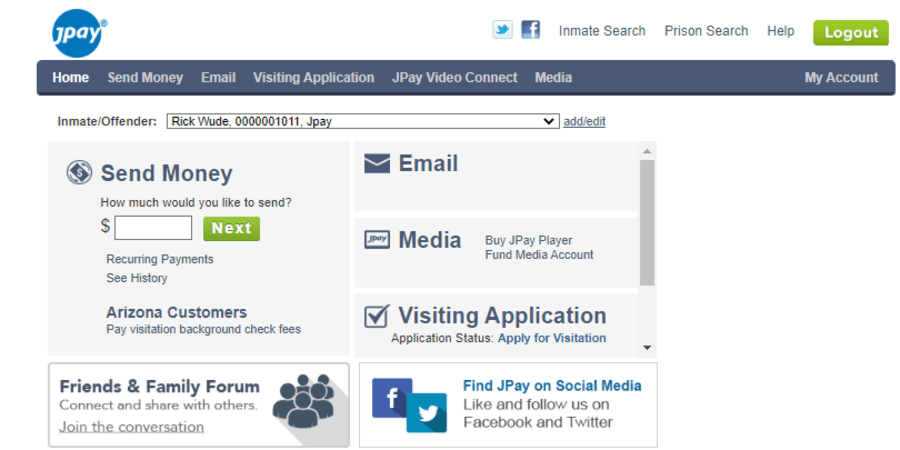Screen dimensions: 900x450
Task: Click the add/edit inmate link
Action: point(584,122)
